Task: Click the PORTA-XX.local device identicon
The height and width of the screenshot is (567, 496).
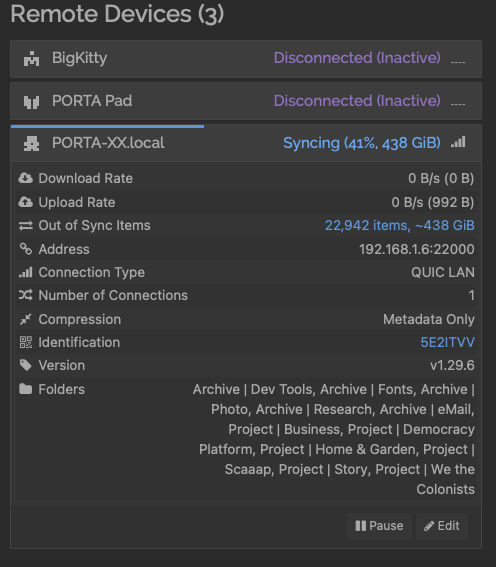Action: pyautogui.click(x=31, y=144)
